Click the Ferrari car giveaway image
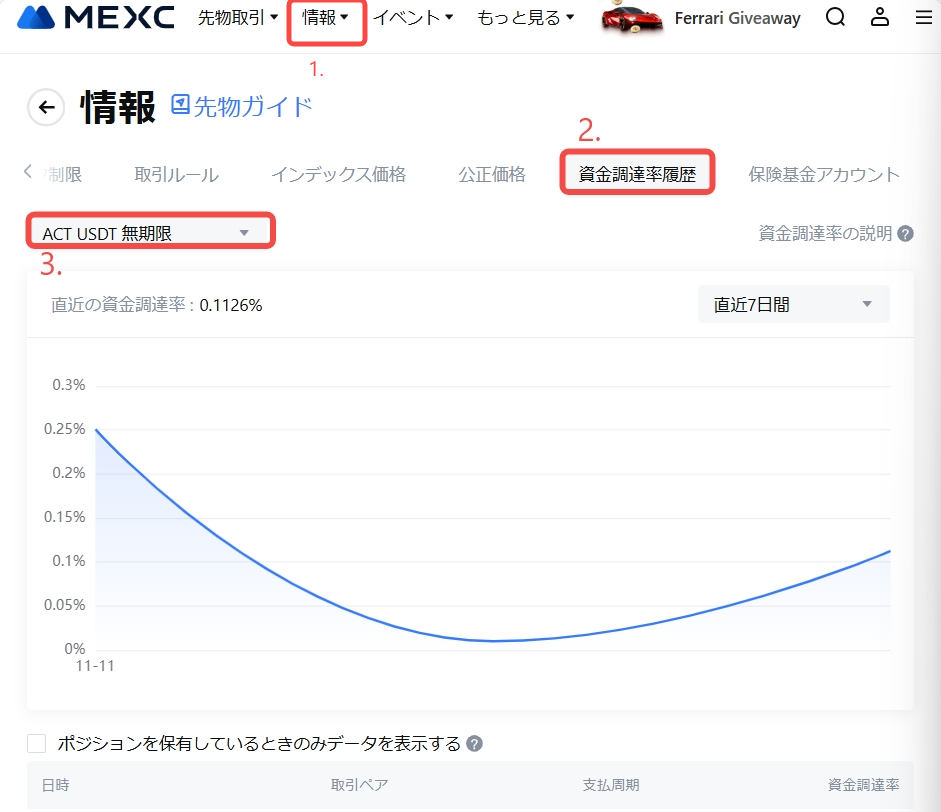Screen dimensions: 941x812 [x=632, y=18]
